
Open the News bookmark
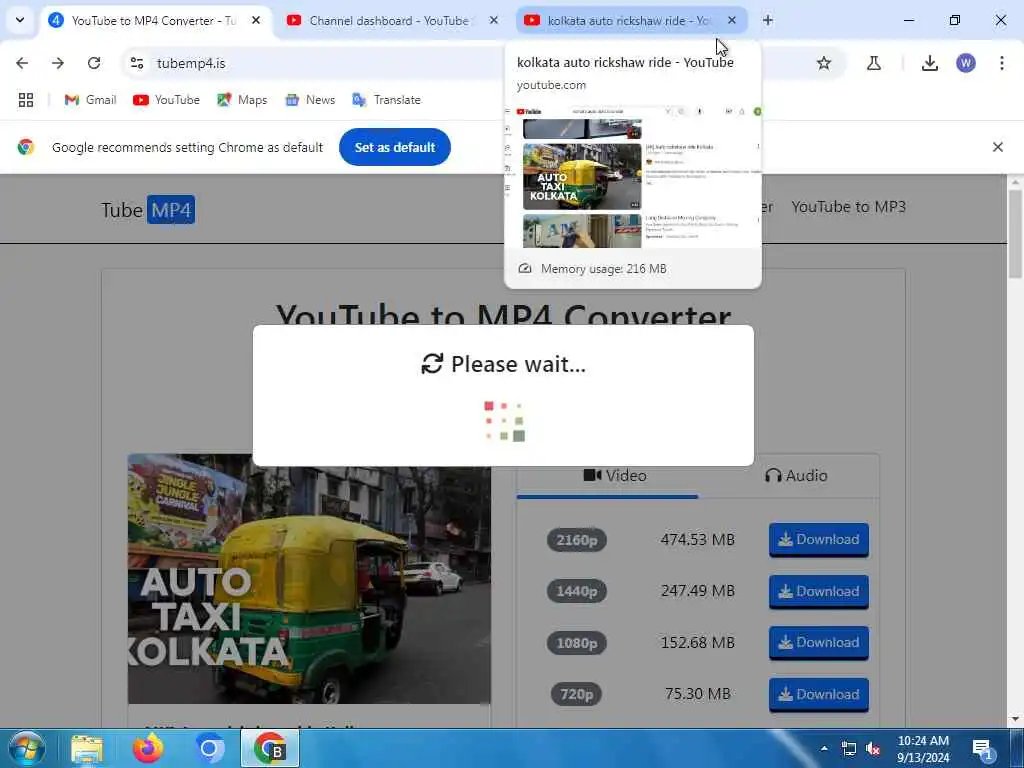310,100
